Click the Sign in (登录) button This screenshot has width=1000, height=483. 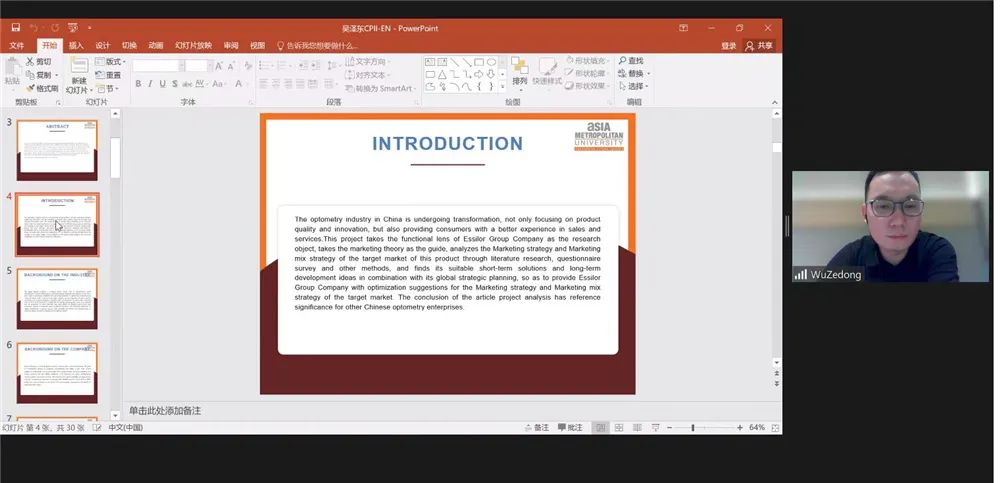click(x=728, y=45)
